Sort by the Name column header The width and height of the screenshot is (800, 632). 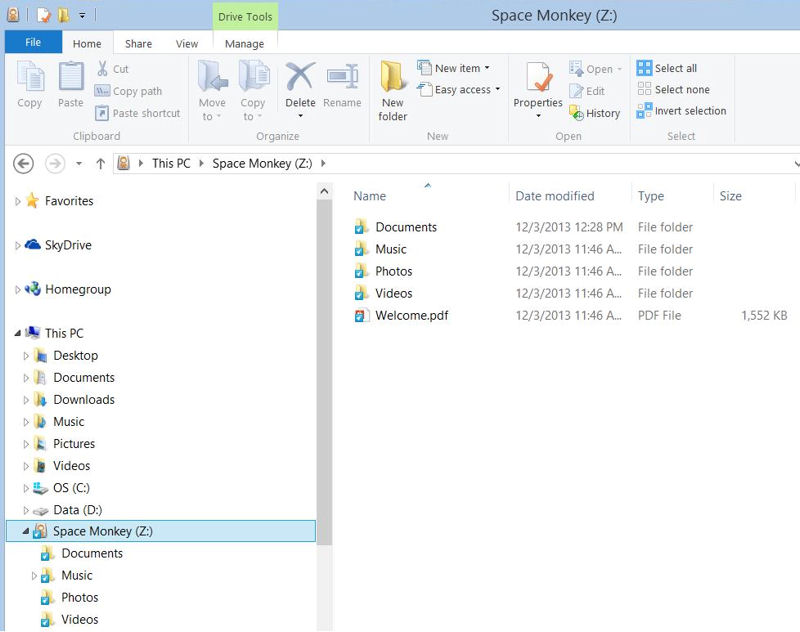click(x=369, y=196)
